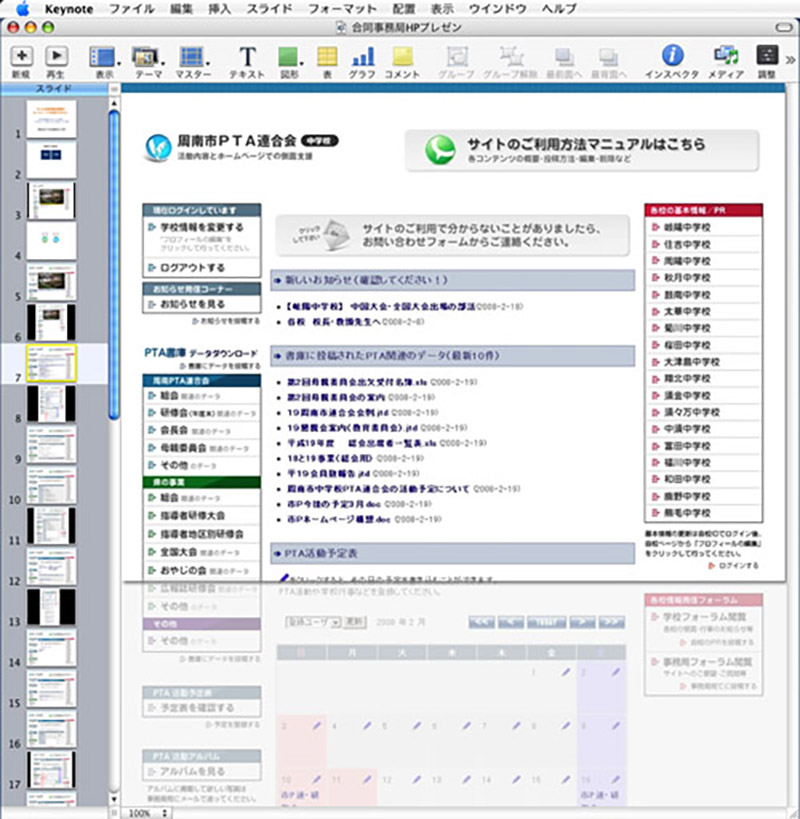
Task: Select slide 16 thumbnail
Action: (51, 729)
